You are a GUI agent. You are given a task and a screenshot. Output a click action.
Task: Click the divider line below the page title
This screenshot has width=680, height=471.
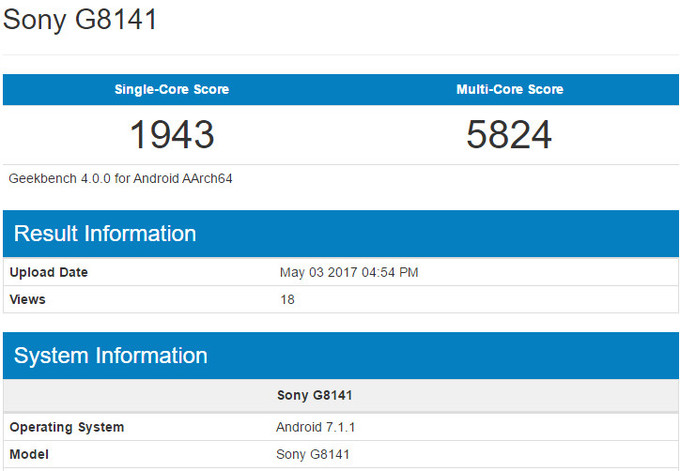point(340,54)
